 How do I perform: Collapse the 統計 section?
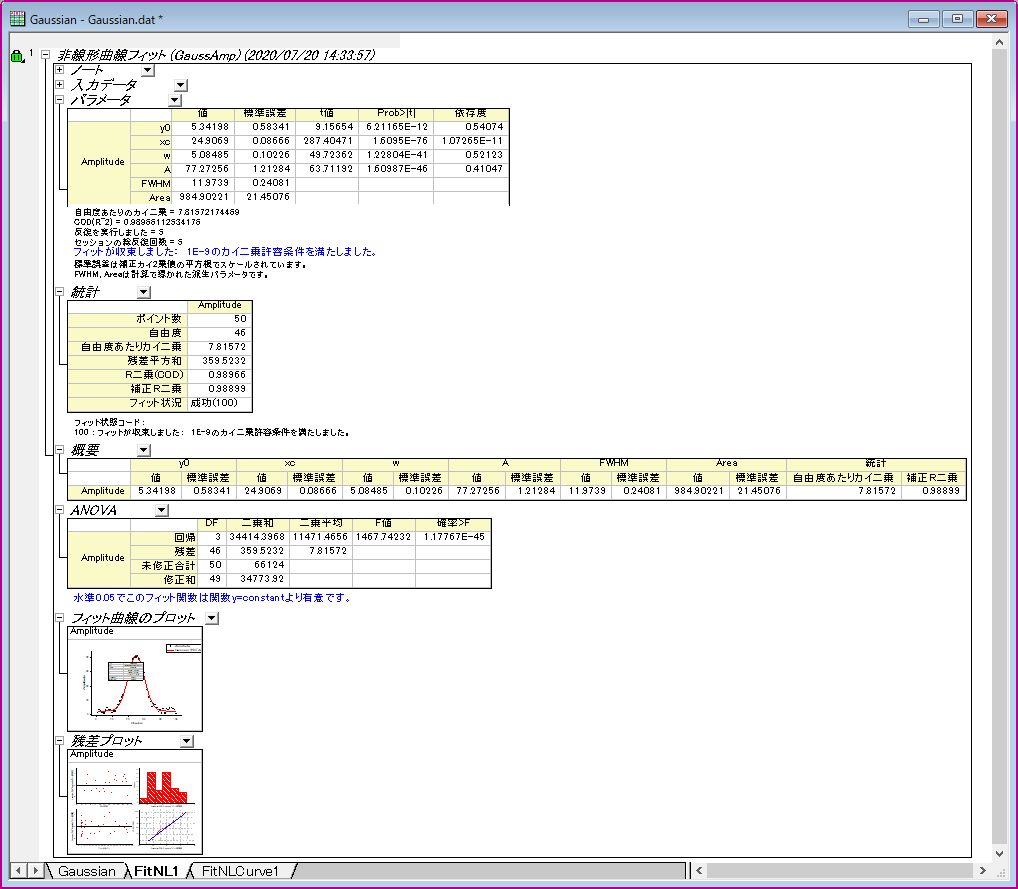click(60, 292)
